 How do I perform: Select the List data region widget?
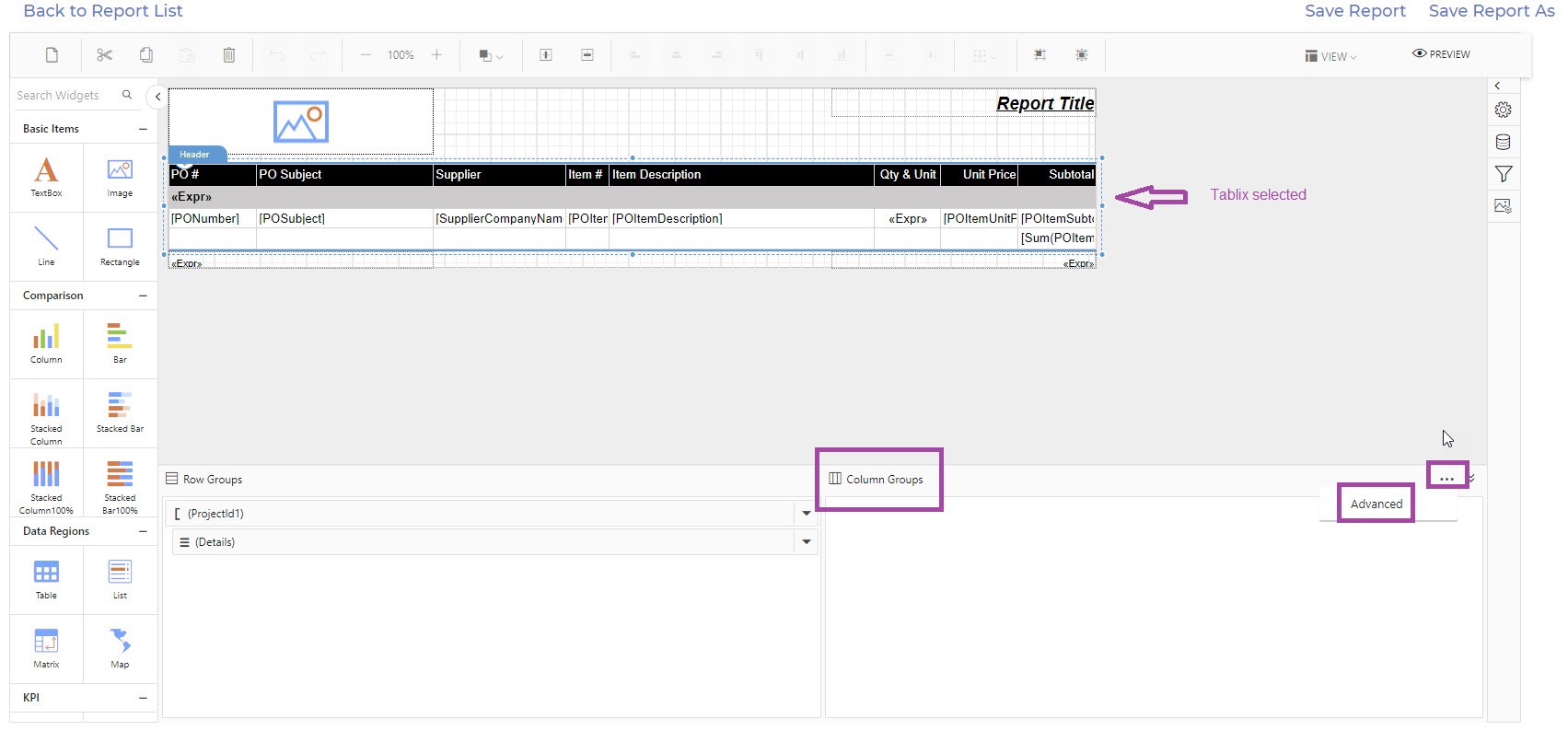coord(120,579)
